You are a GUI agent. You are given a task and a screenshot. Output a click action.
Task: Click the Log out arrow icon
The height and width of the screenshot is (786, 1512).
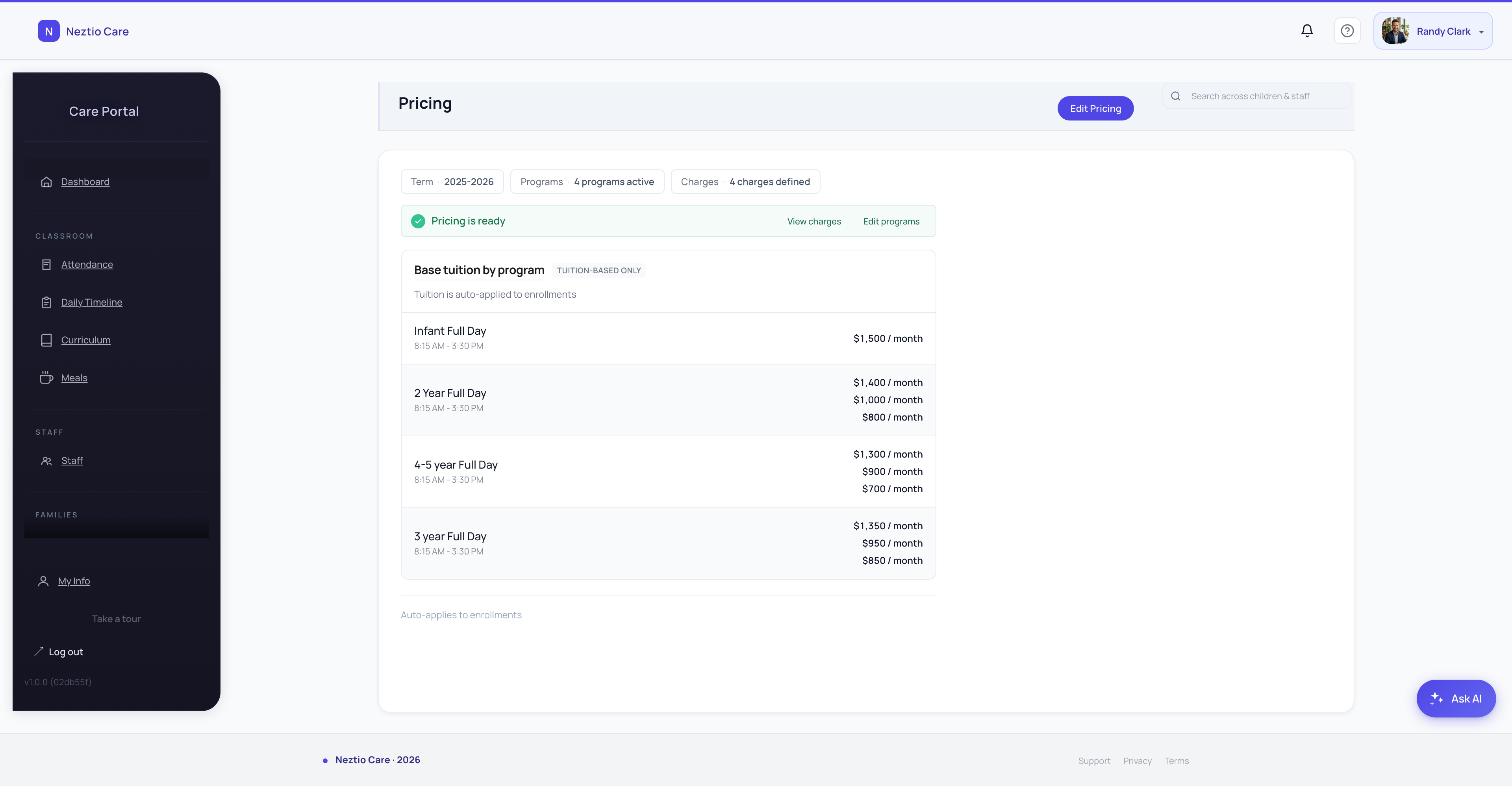pos(39,652)
